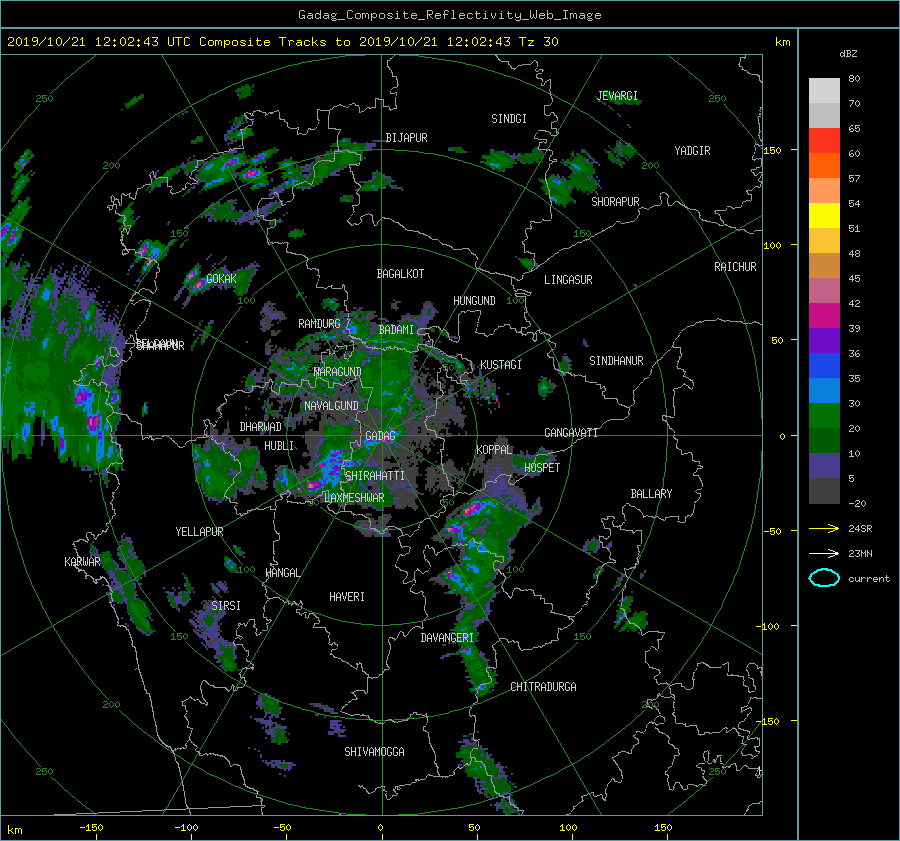Click the LAXMESHWAR city label
This screenshot has height=841, width=900.
(x=354, y=498)
